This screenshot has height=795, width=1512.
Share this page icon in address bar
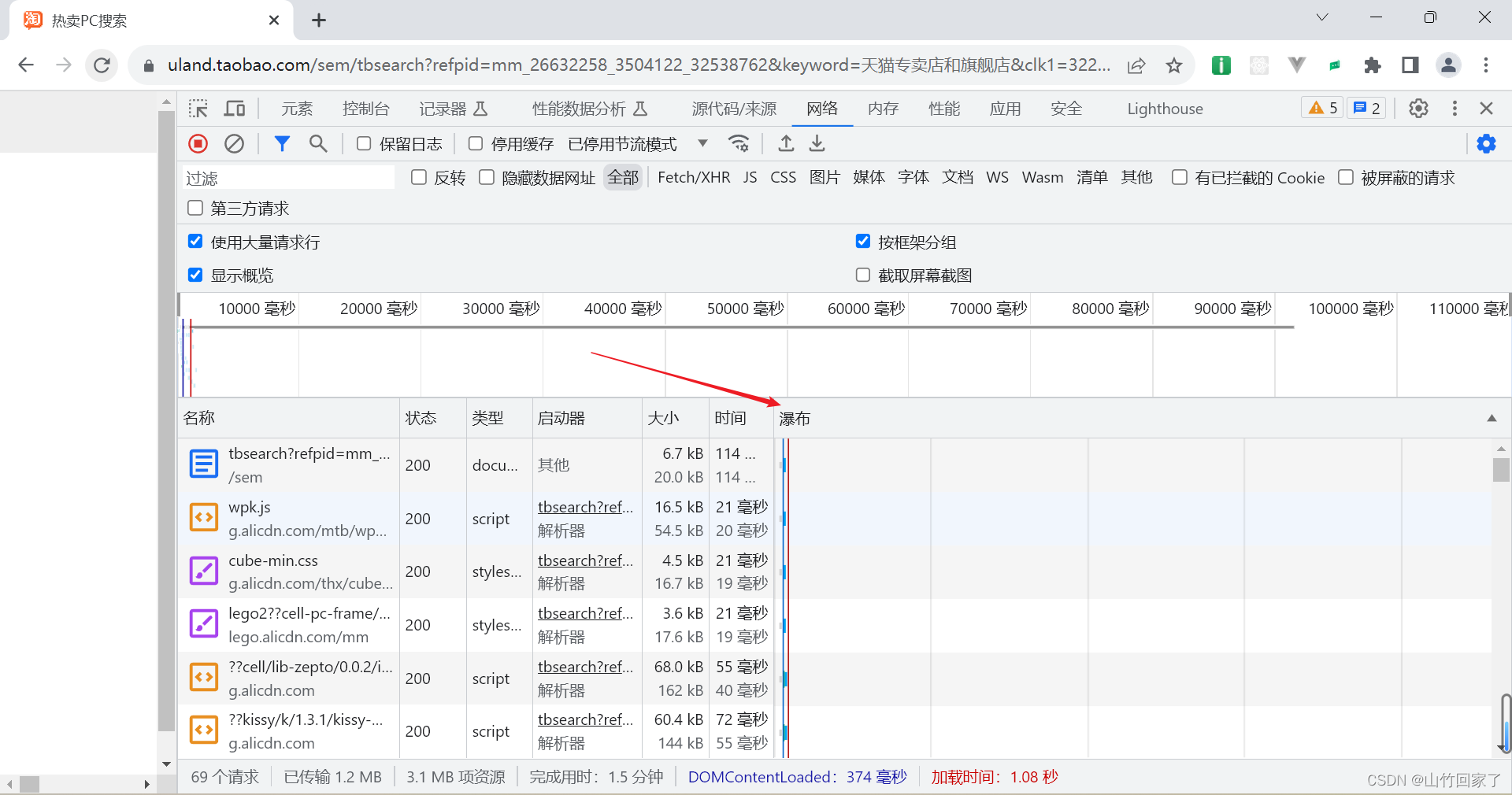click(x=1136, y=65)
